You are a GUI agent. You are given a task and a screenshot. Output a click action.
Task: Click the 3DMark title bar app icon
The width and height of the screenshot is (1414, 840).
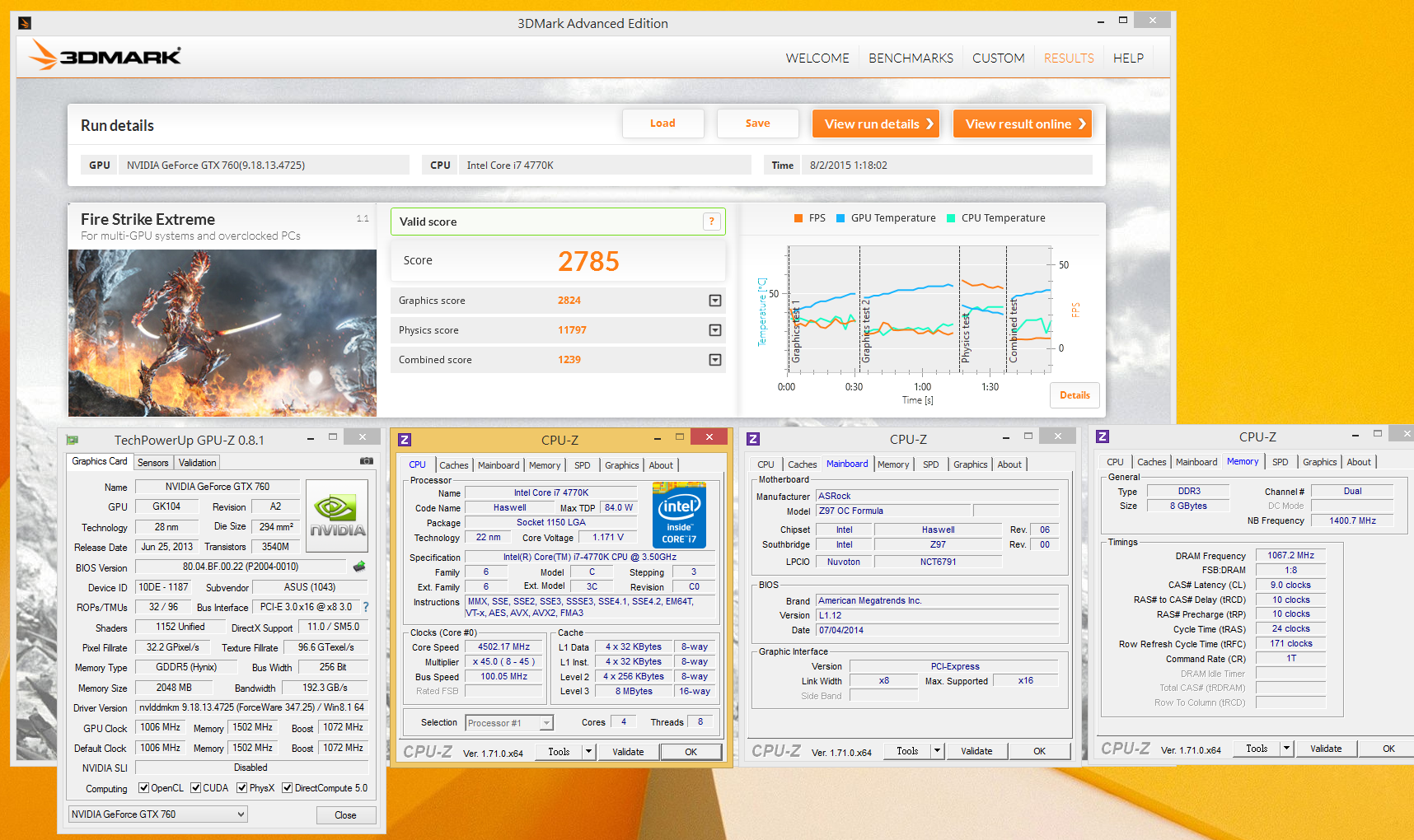click(x=25, y=23)
